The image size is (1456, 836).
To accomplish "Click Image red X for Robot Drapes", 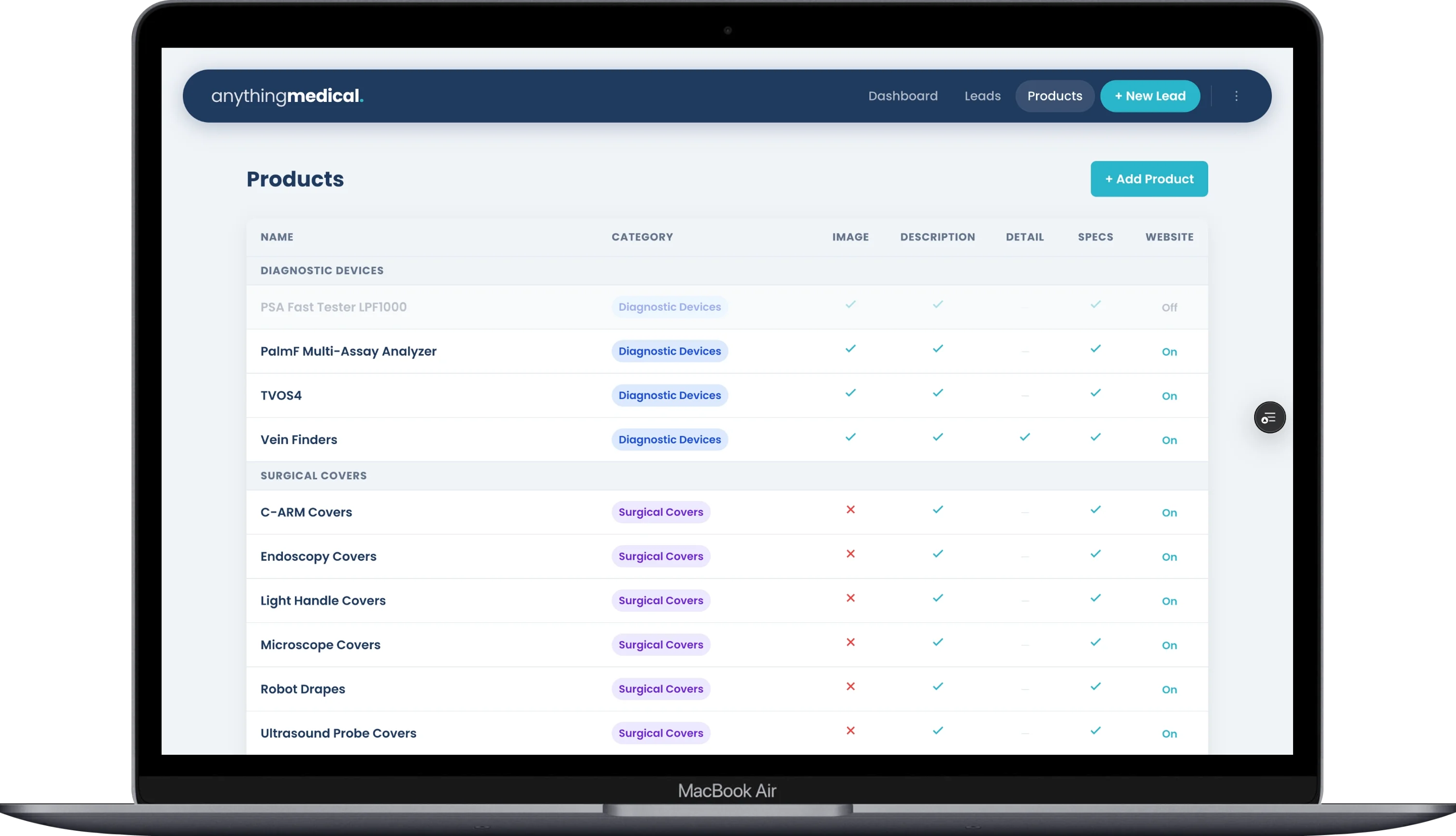I will [851, 686].
